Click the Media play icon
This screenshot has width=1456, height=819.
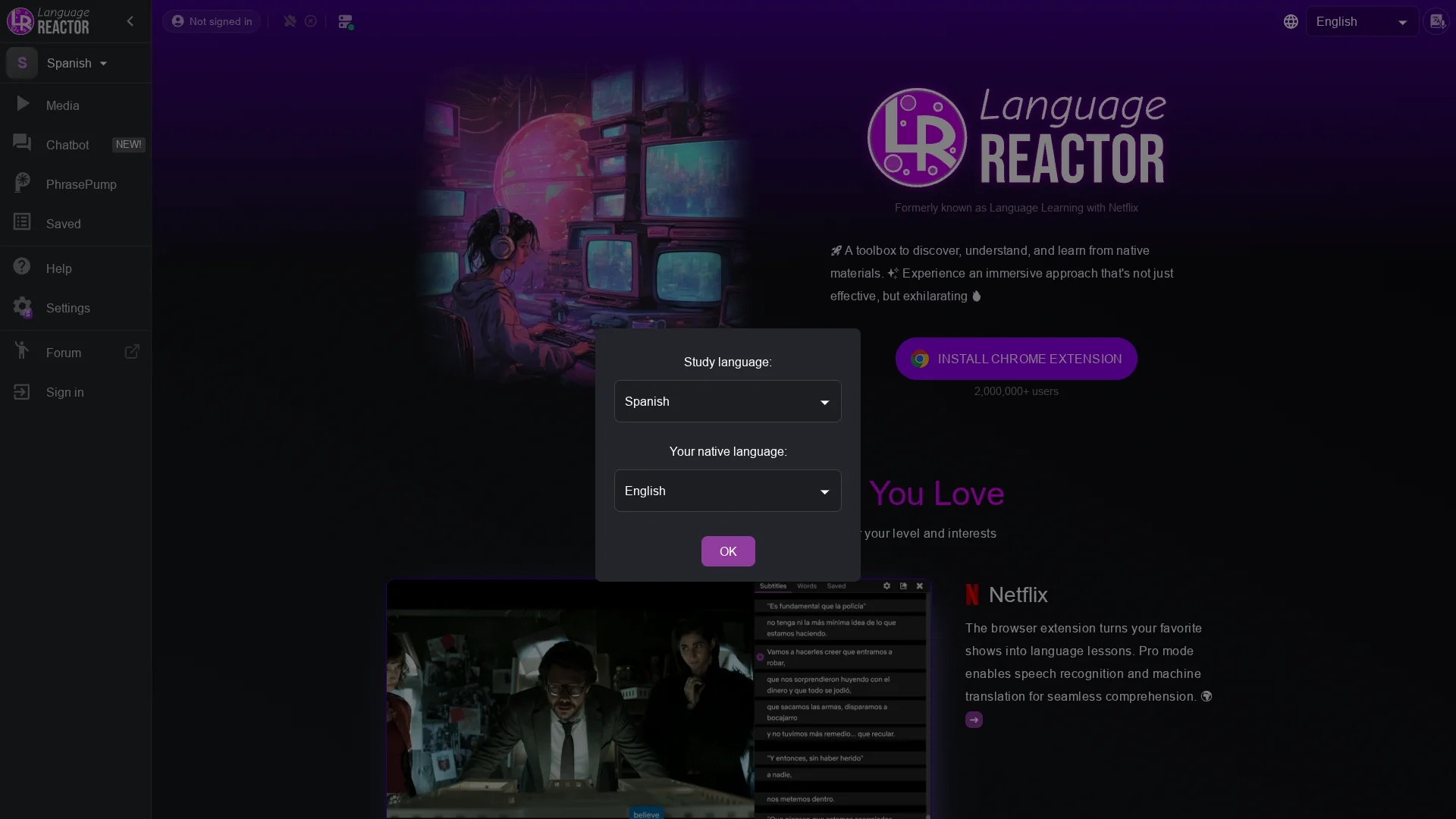coord(23,104)
